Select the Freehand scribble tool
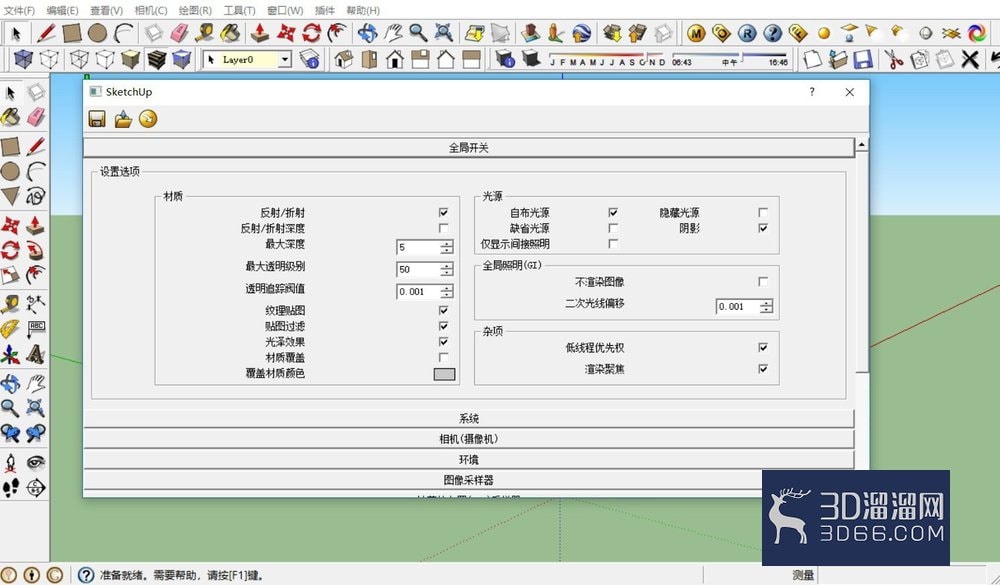 tap(36, 196)
